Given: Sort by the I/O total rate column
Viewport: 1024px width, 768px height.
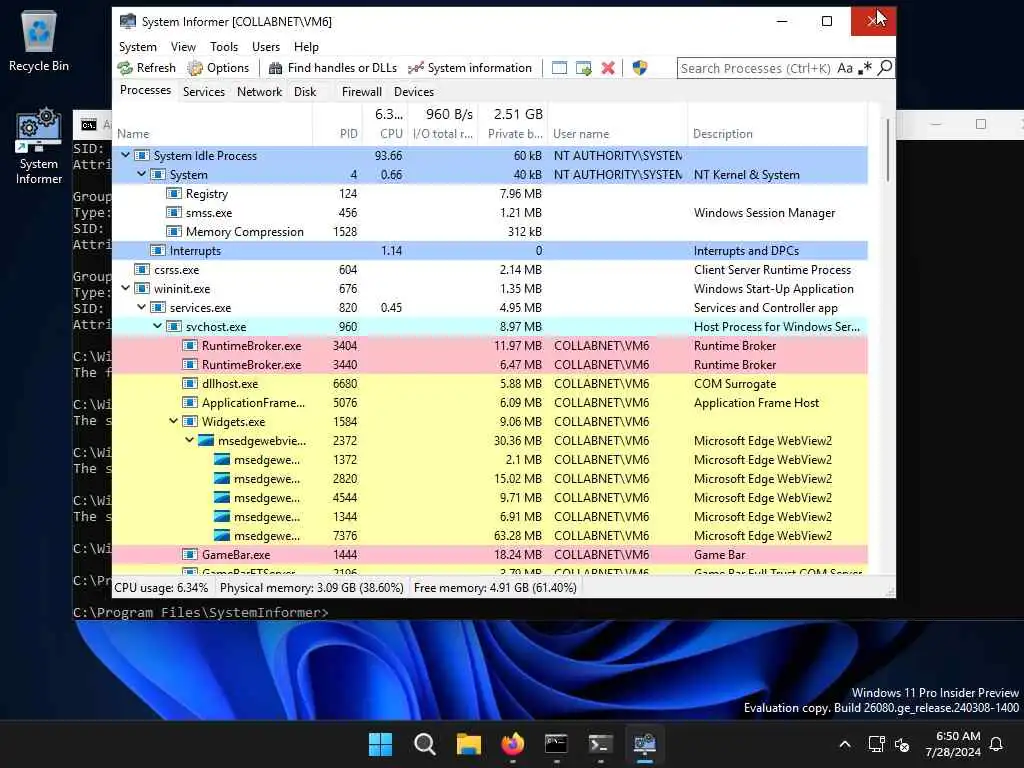Looking at the screenshot, I should (x=443, y=124).
